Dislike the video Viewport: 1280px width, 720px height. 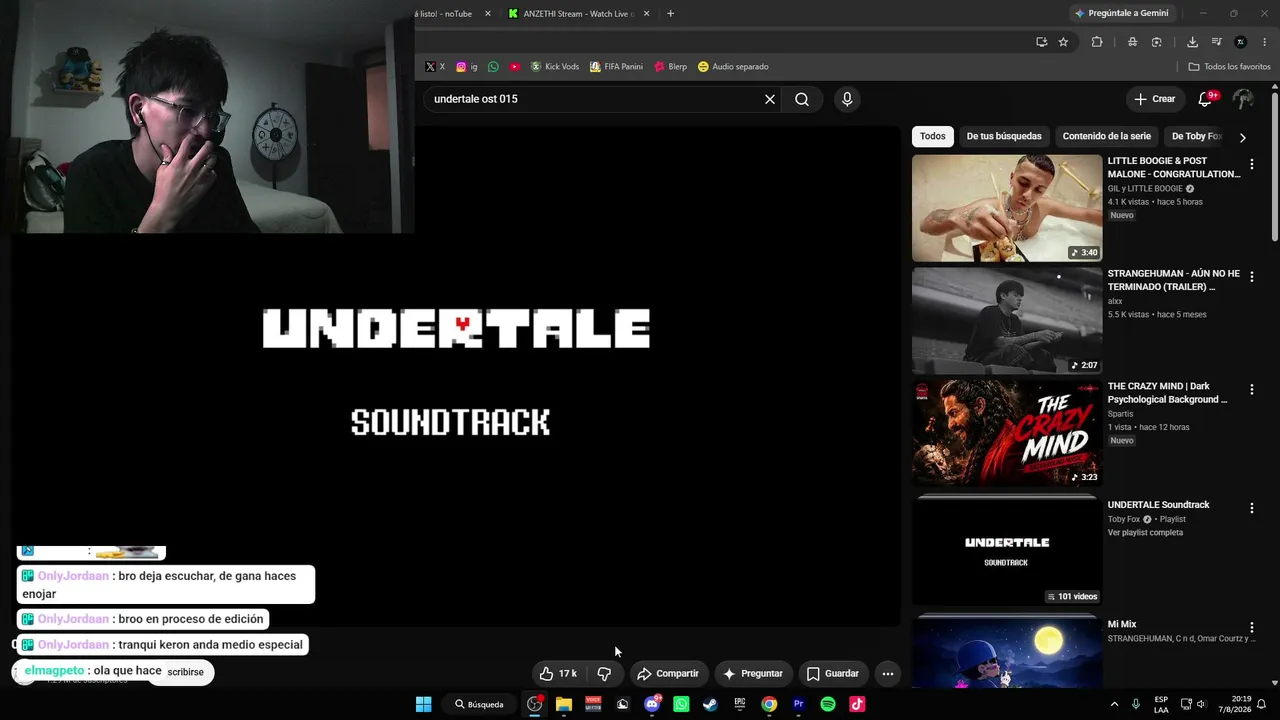pos(604,674)
